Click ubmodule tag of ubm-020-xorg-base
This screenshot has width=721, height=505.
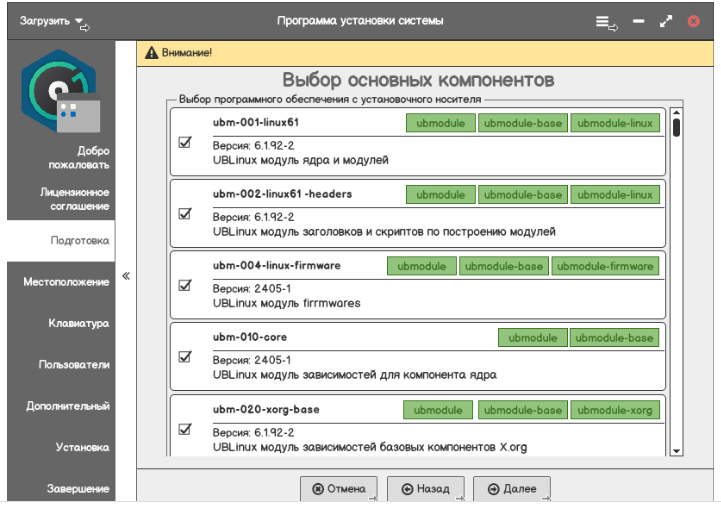coord(438,410)
